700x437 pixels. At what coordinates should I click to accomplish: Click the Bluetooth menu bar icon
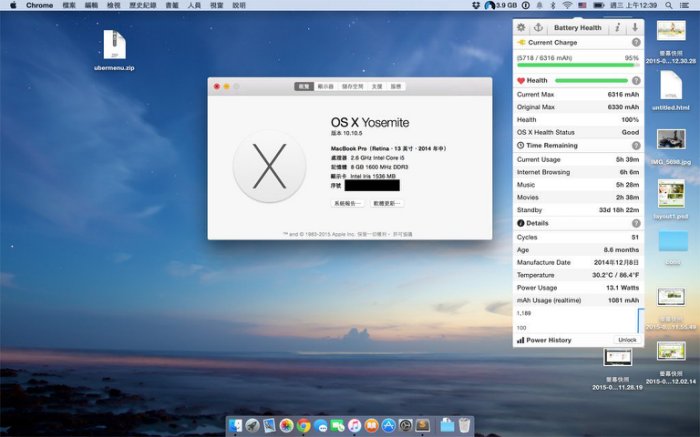(553, 5)
